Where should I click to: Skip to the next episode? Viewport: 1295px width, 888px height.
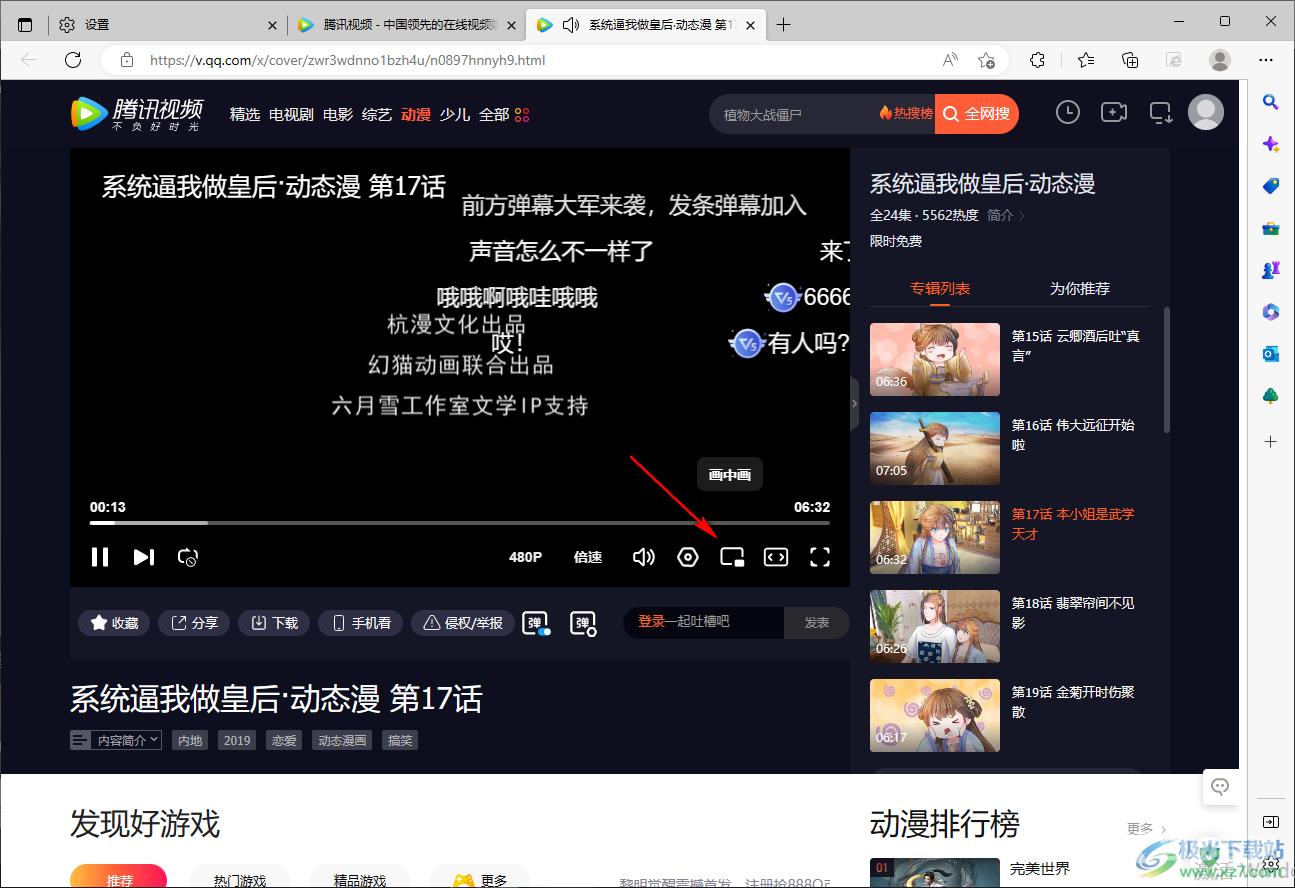coord(144,557)
